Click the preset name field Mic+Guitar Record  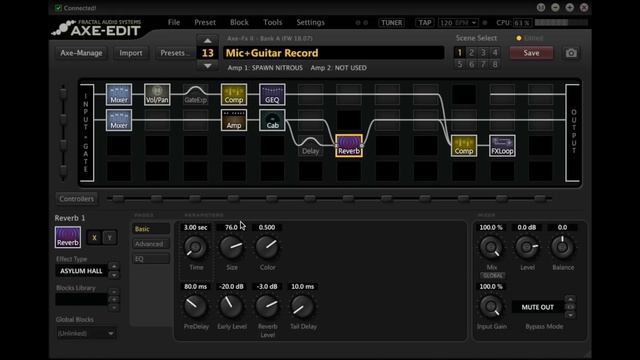333,53
